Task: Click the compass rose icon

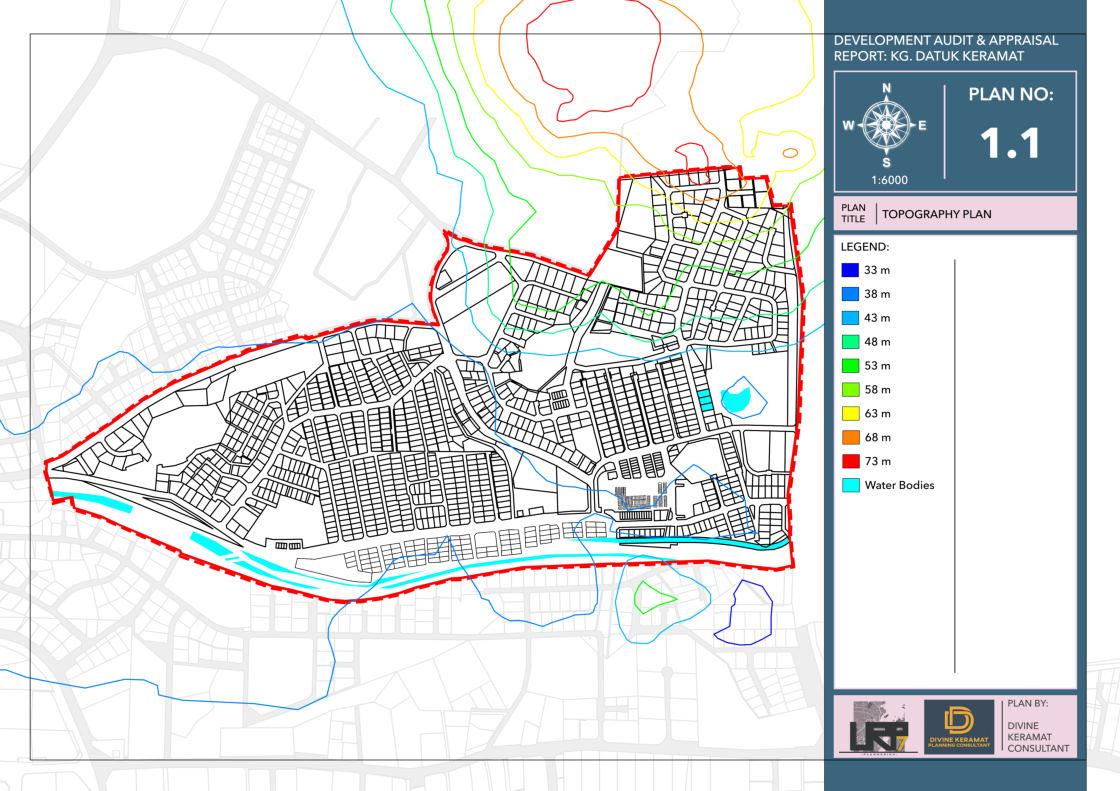Action: [x=886, y=126]
